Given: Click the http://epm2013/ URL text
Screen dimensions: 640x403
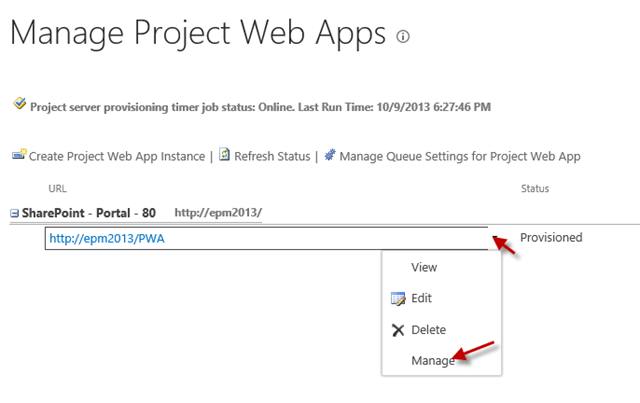Looking at the screenshot, I should (x=218, y=213).
